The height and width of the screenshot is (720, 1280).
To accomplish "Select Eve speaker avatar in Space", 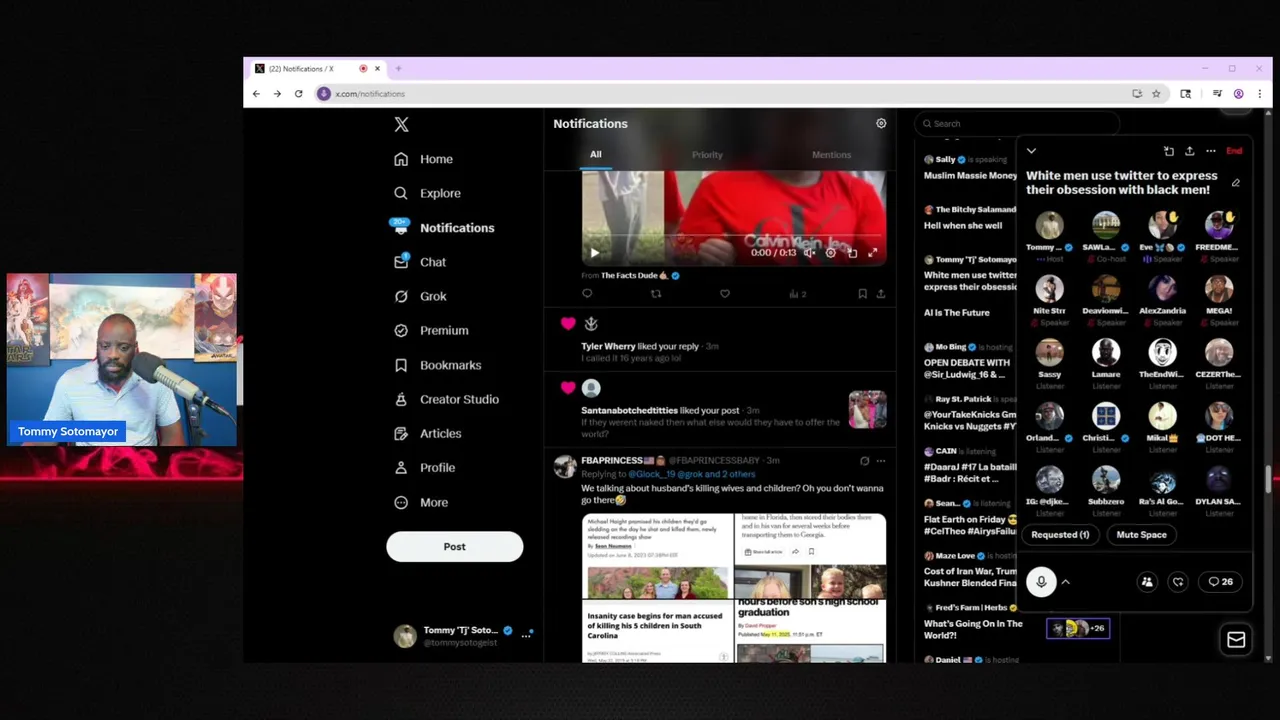I will (1162, 226).
